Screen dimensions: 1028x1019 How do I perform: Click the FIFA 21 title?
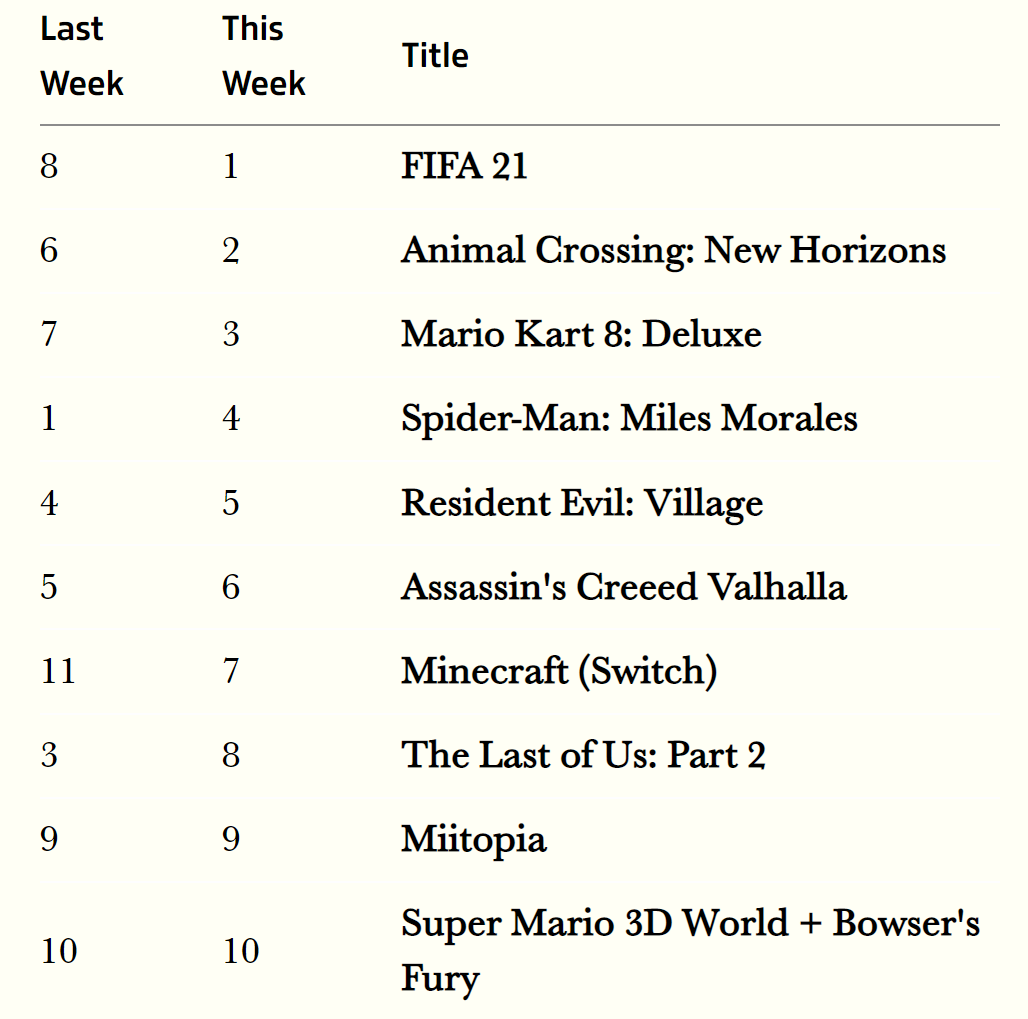[464, 166]
